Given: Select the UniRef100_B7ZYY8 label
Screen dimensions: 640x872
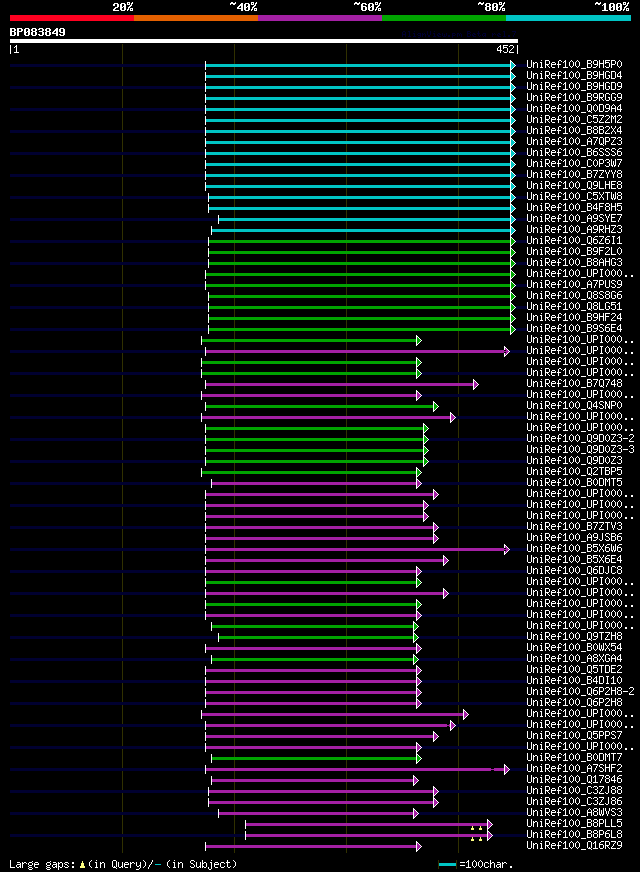Looking at the screenshot, I should click(574, 175).
